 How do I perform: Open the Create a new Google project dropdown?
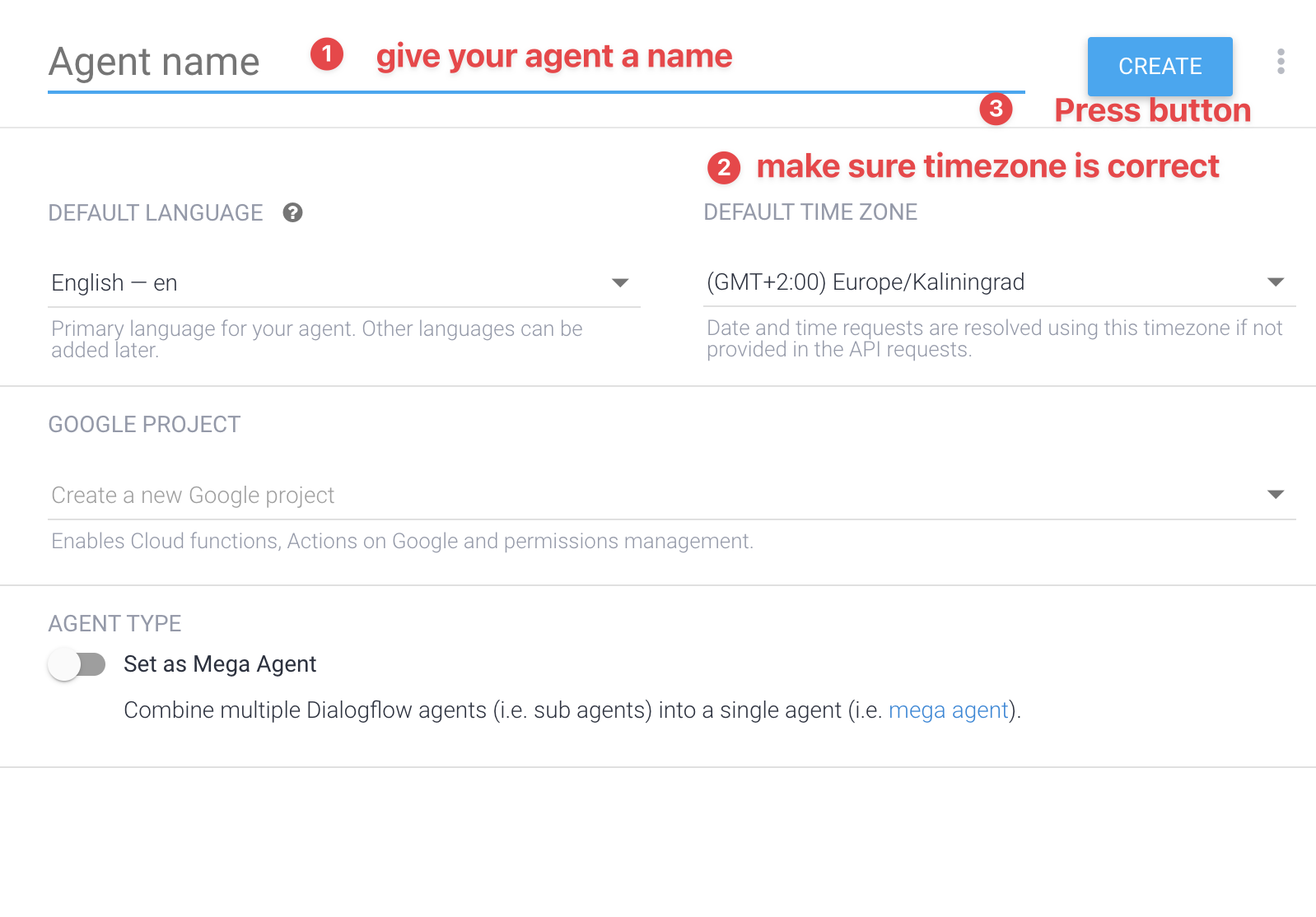(x=671, y=496)
